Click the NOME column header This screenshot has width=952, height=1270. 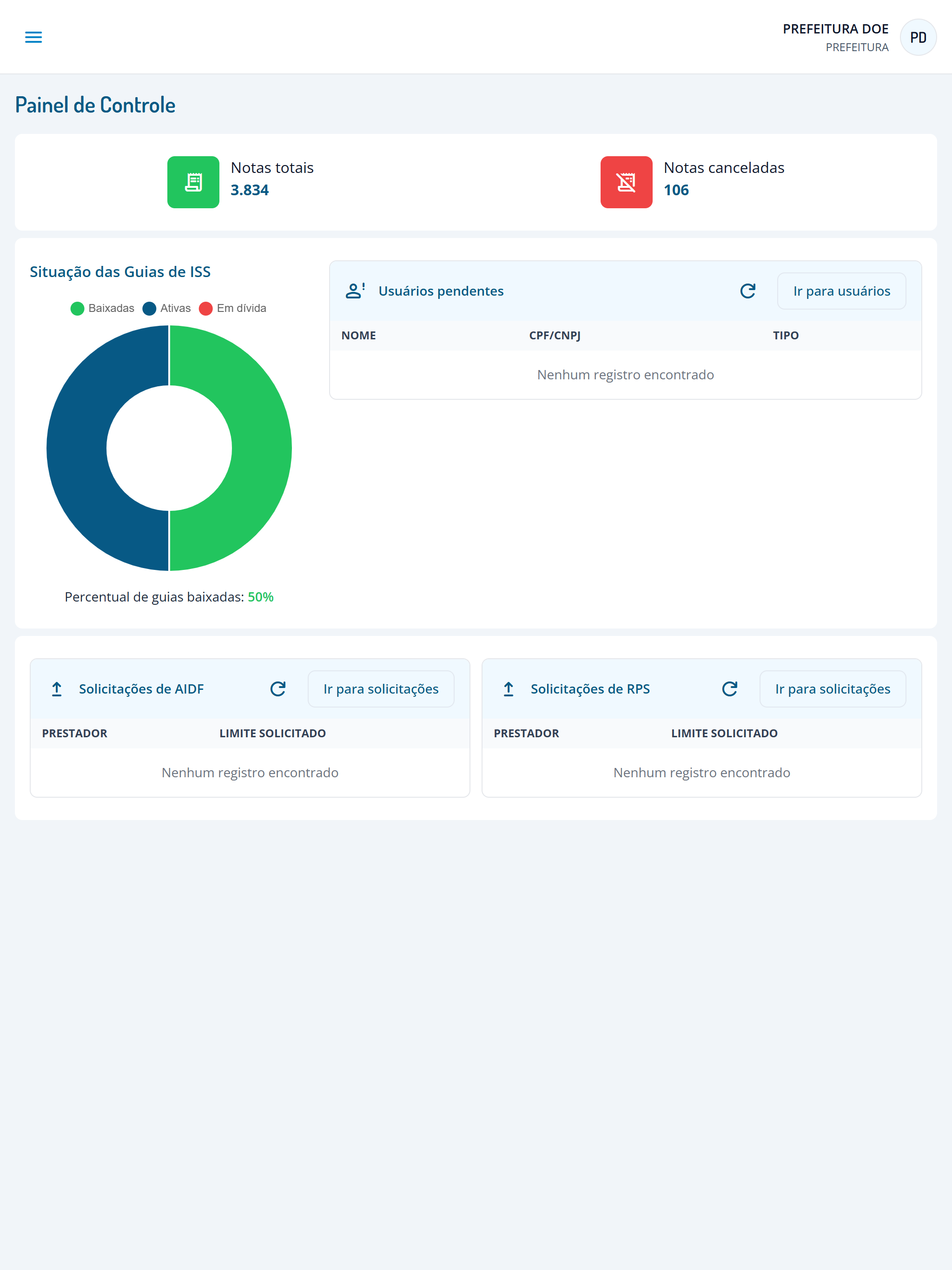(358, 335)
